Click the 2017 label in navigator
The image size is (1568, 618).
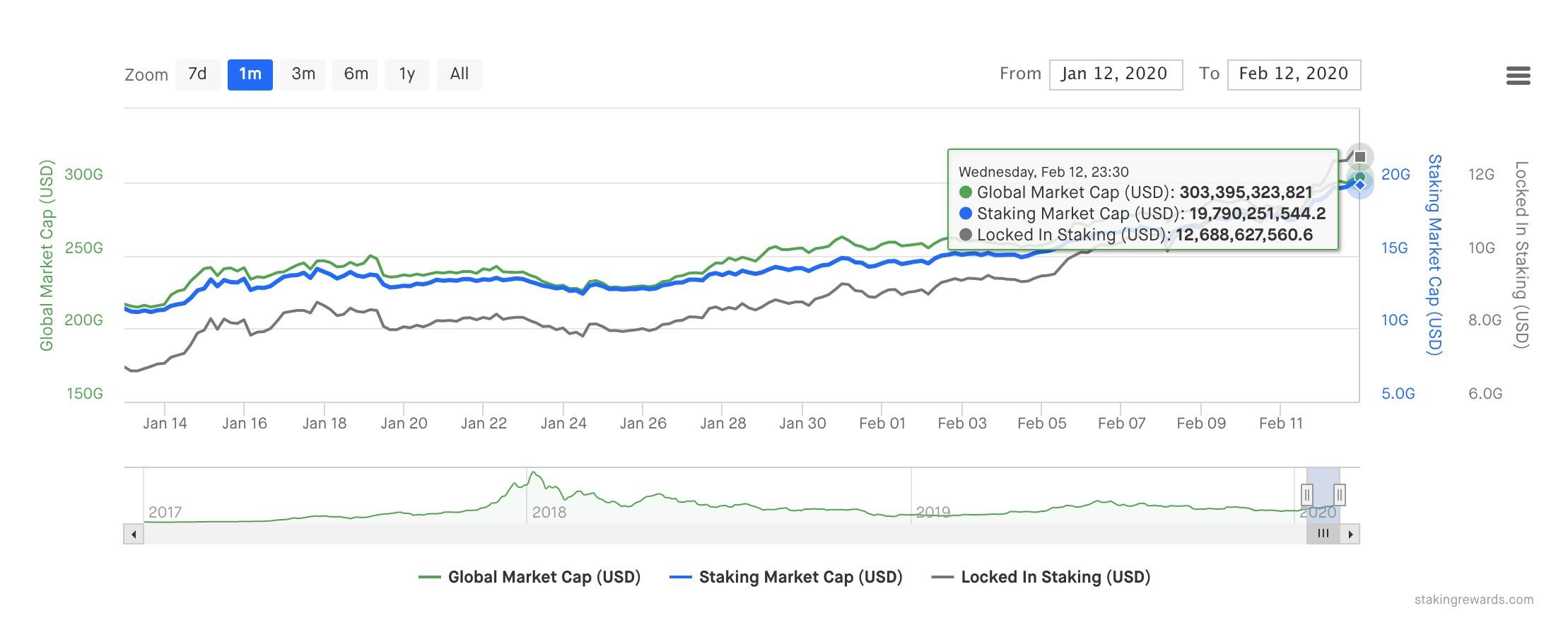click(x=165, y=512)
